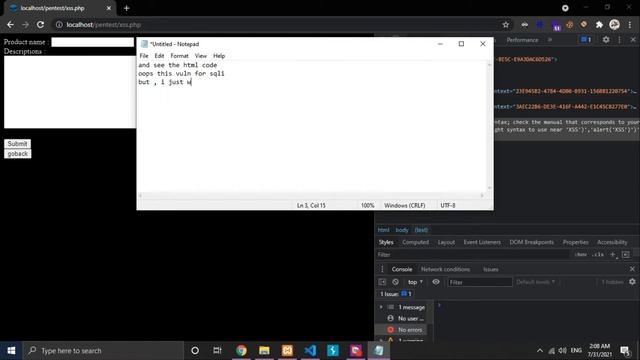The height and width of the screenshot is (360, 640).
Task: Open the Default levels dropdown
Action: click(x=536, y=282)
